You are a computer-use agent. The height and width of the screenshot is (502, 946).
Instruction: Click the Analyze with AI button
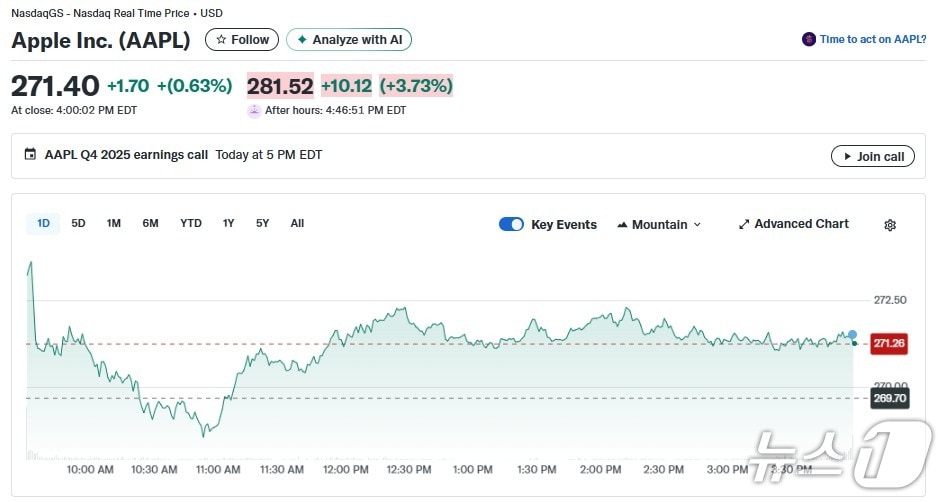(x=349, y=40)
